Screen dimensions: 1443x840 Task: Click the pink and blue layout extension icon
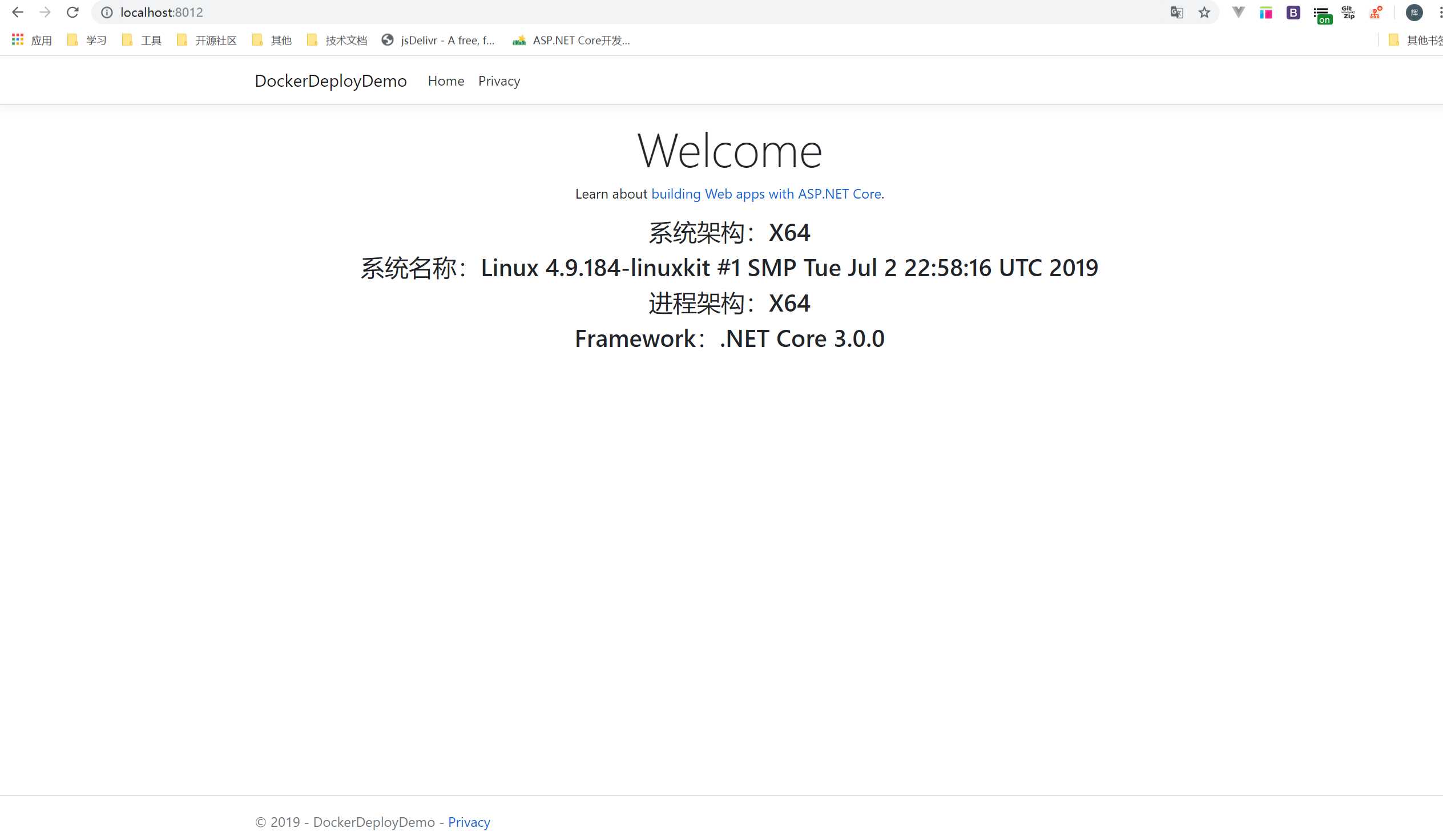point(1265,13)
